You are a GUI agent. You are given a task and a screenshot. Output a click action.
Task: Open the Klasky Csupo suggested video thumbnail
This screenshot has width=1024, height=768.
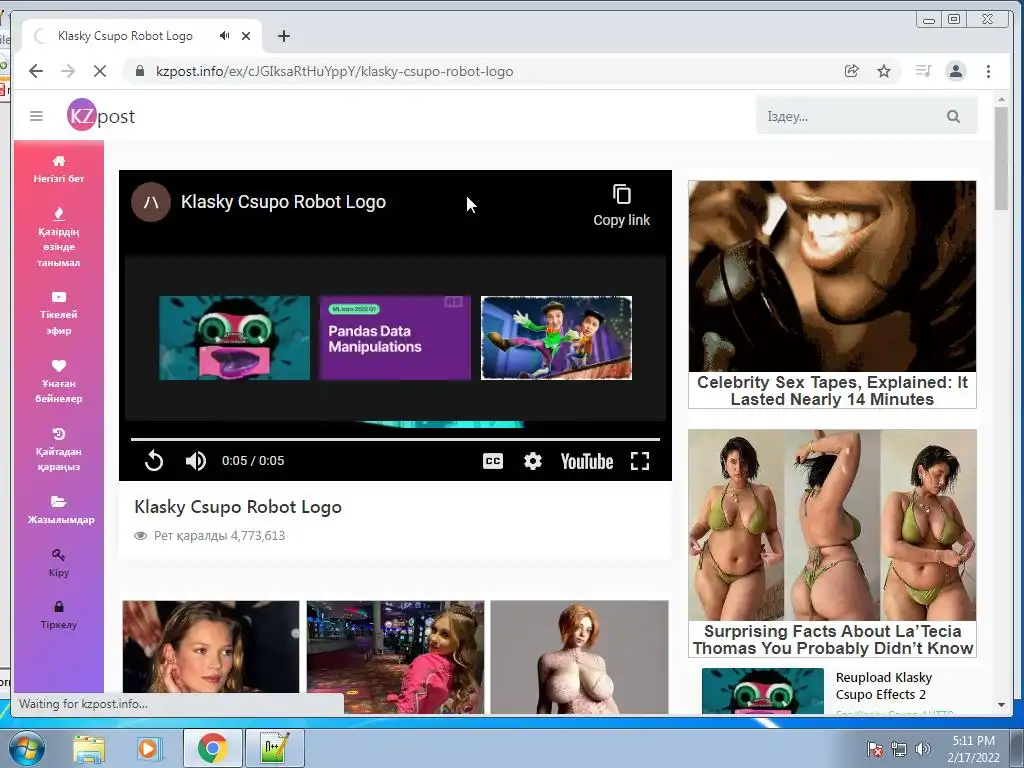coord(234,338)
